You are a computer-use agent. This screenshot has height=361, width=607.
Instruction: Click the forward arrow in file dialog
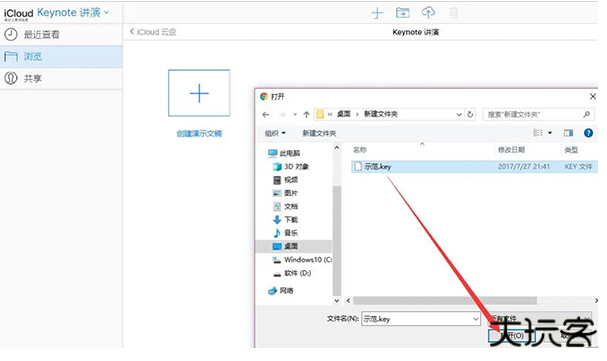click(x=282, y=115)
